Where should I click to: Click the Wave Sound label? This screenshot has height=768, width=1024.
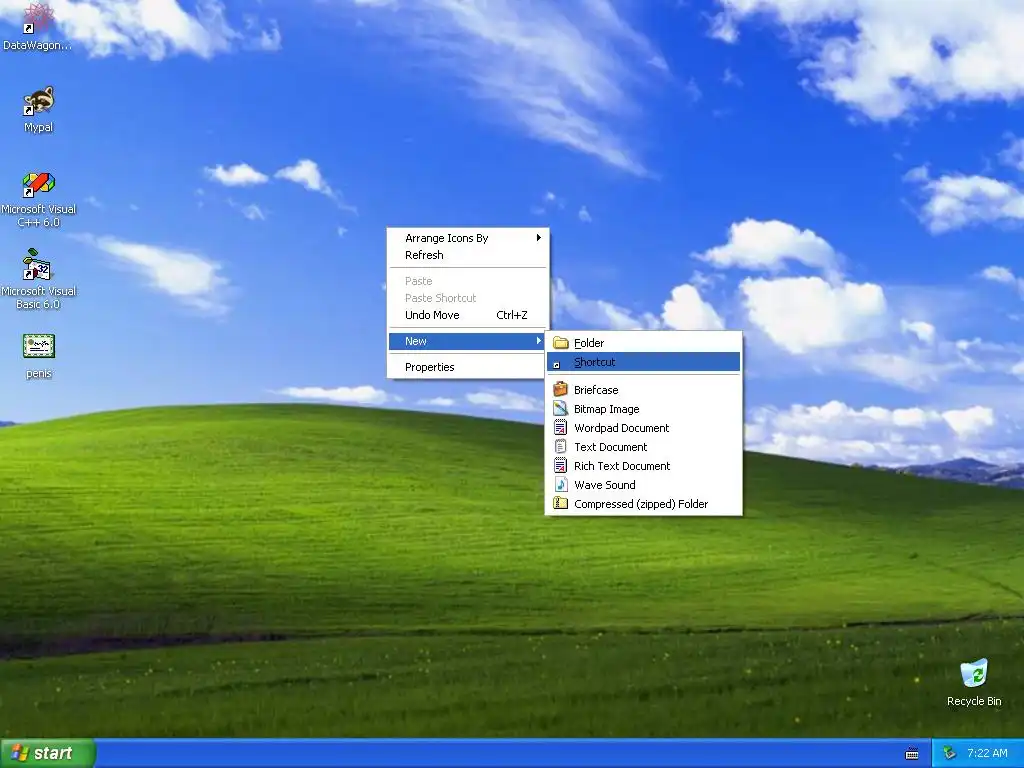(x=605, y=485)
